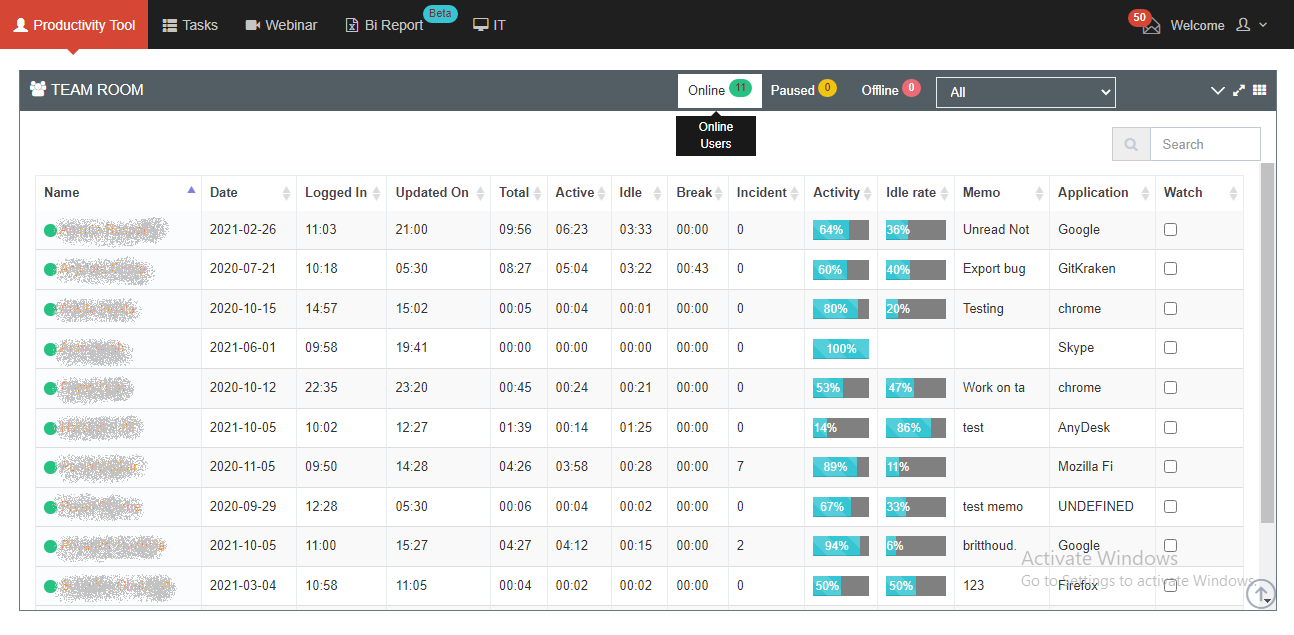1294x635 pixels.
Task: Sort table by Idle rate column
Action: pos(916,193)
